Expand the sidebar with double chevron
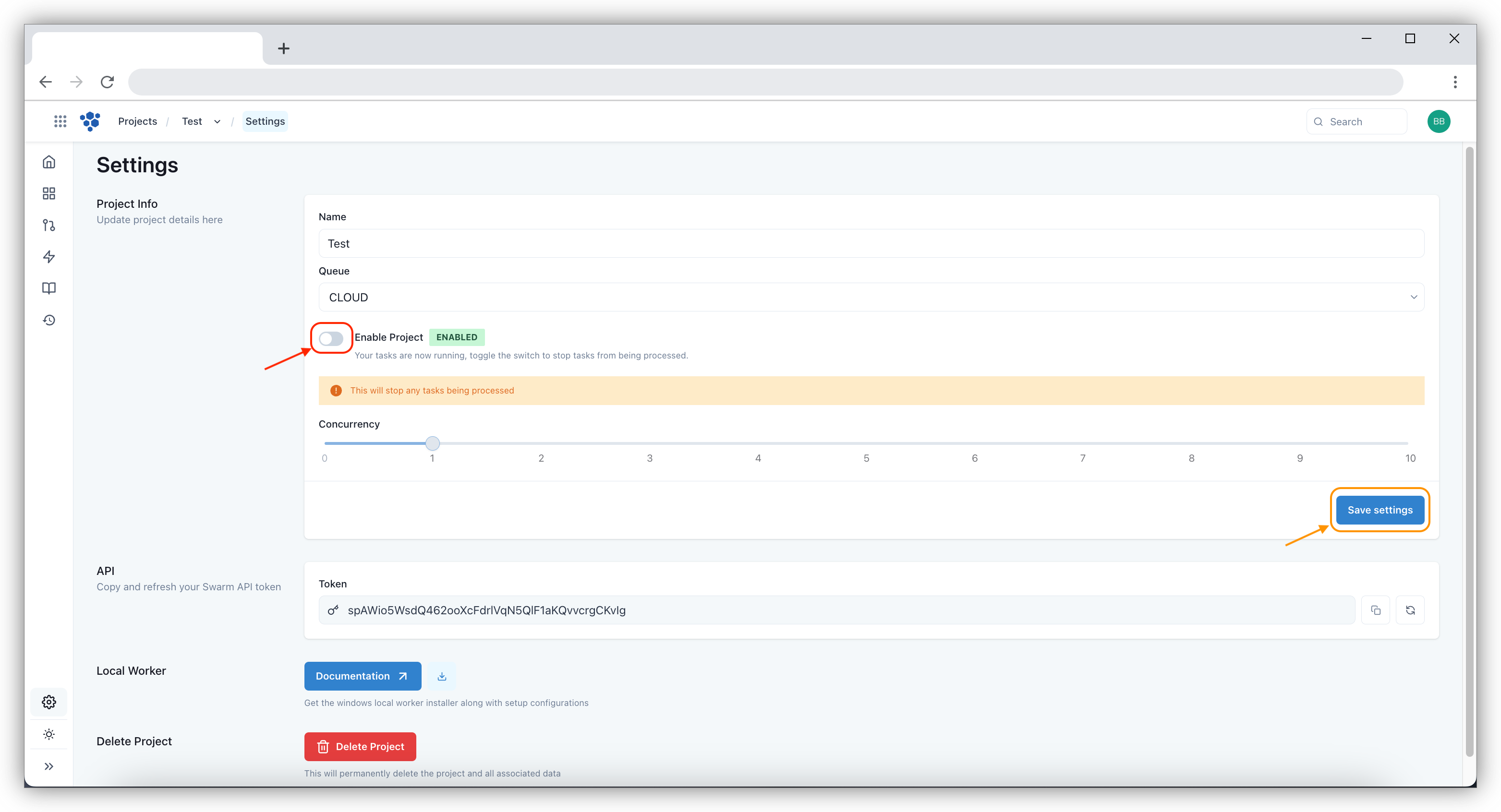This screenshot has width=1501, height=812. [x=49, y=766]
